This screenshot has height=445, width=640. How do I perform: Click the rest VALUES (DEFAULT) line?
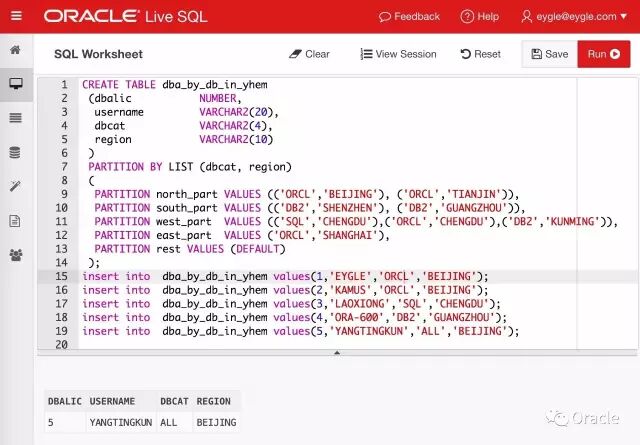190,249
